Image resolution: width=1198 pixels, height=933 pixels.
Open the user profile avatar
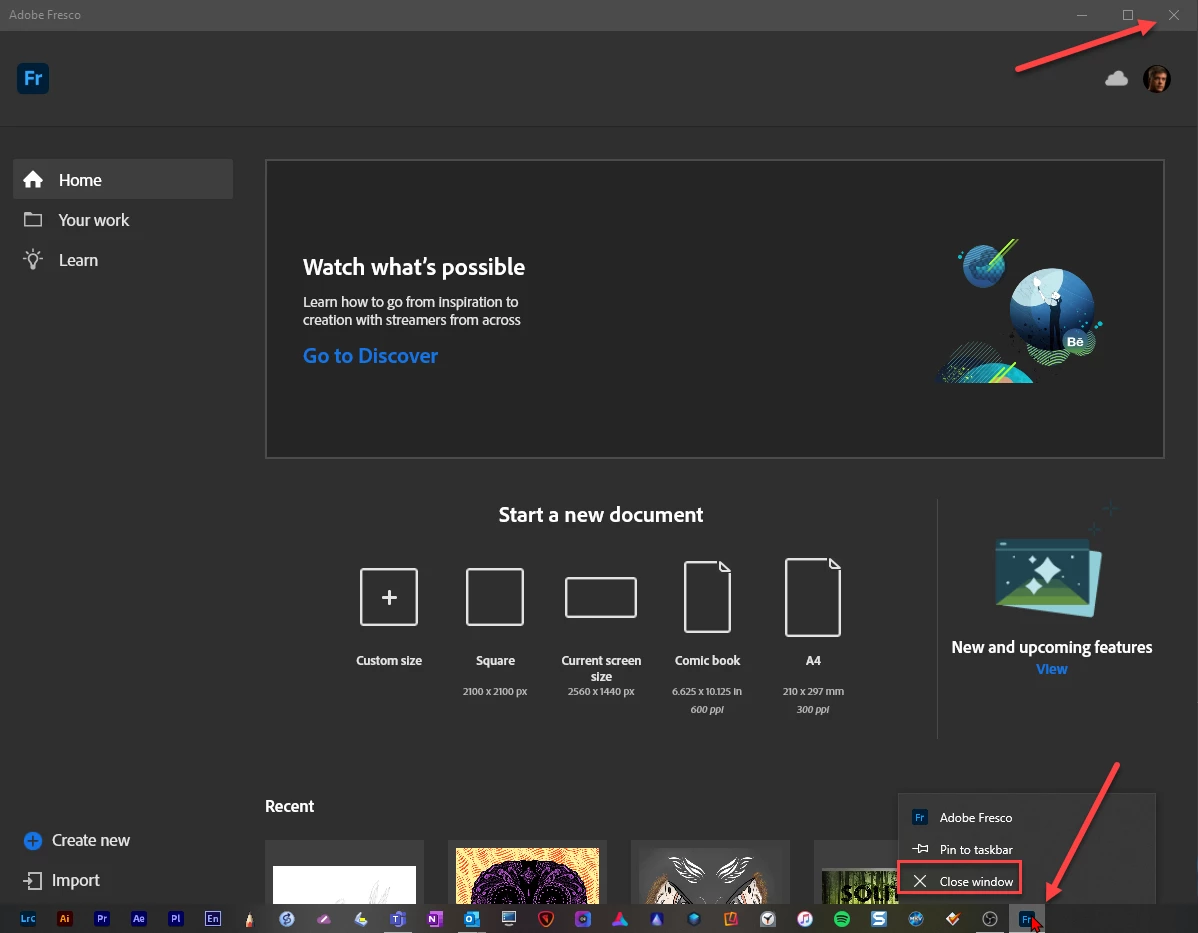point(1157,79)
